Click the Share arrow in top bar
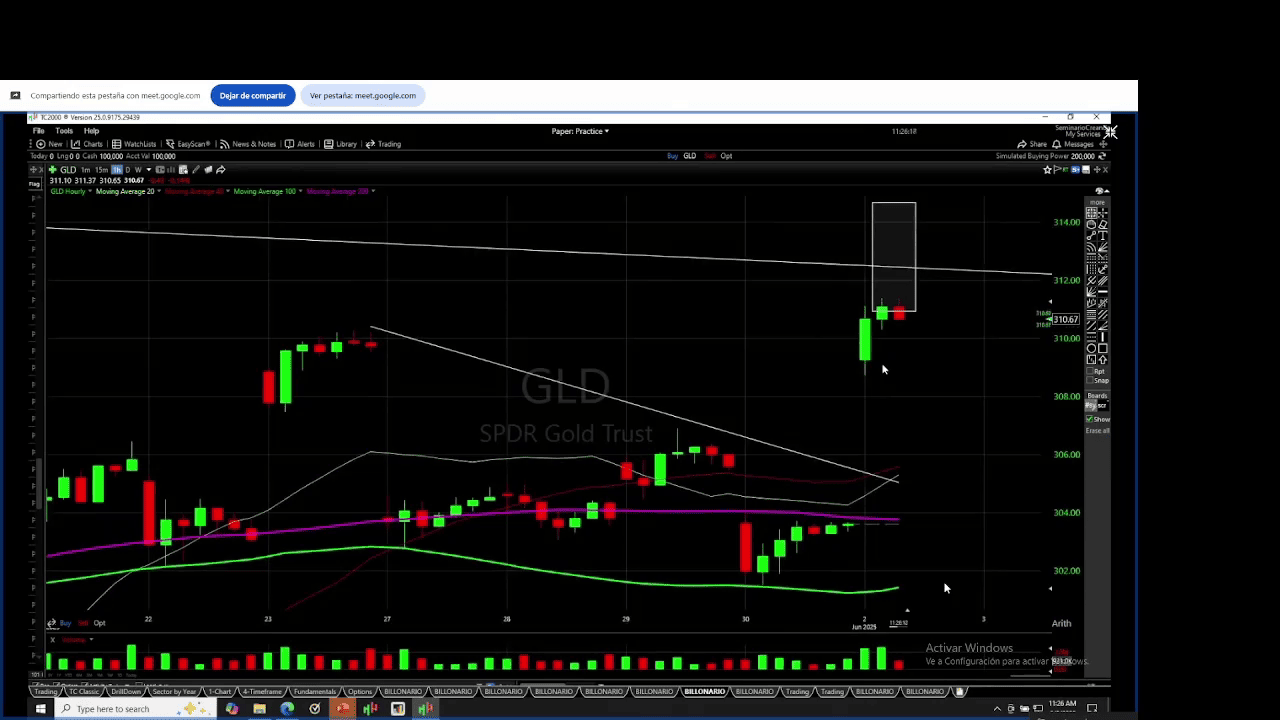Image resolution: width=1280 pixels, height=720 pixels. (x=1032, y=144)
